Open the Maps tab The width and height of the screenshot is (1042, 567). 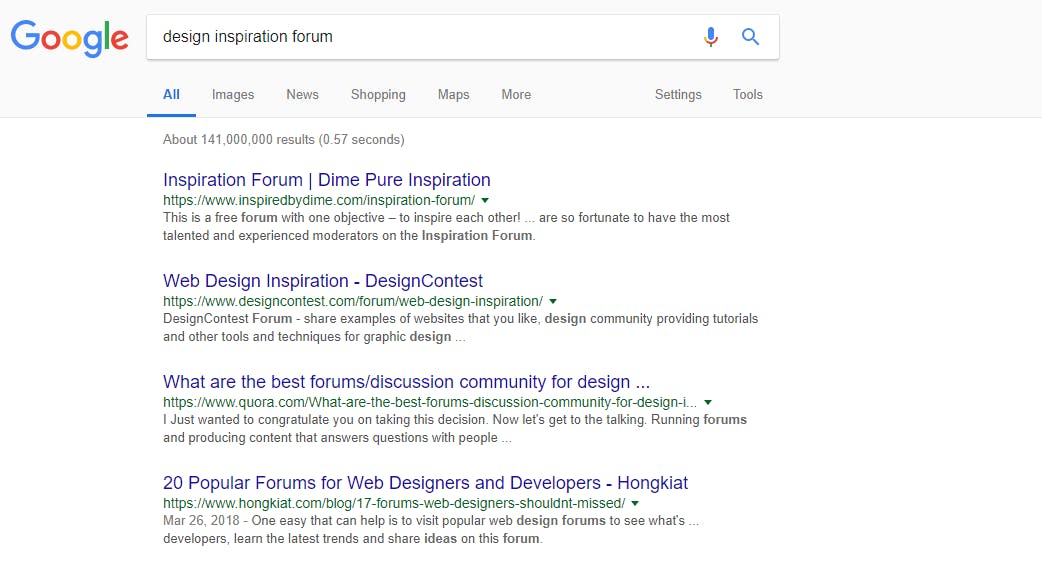tap(453, 94)
